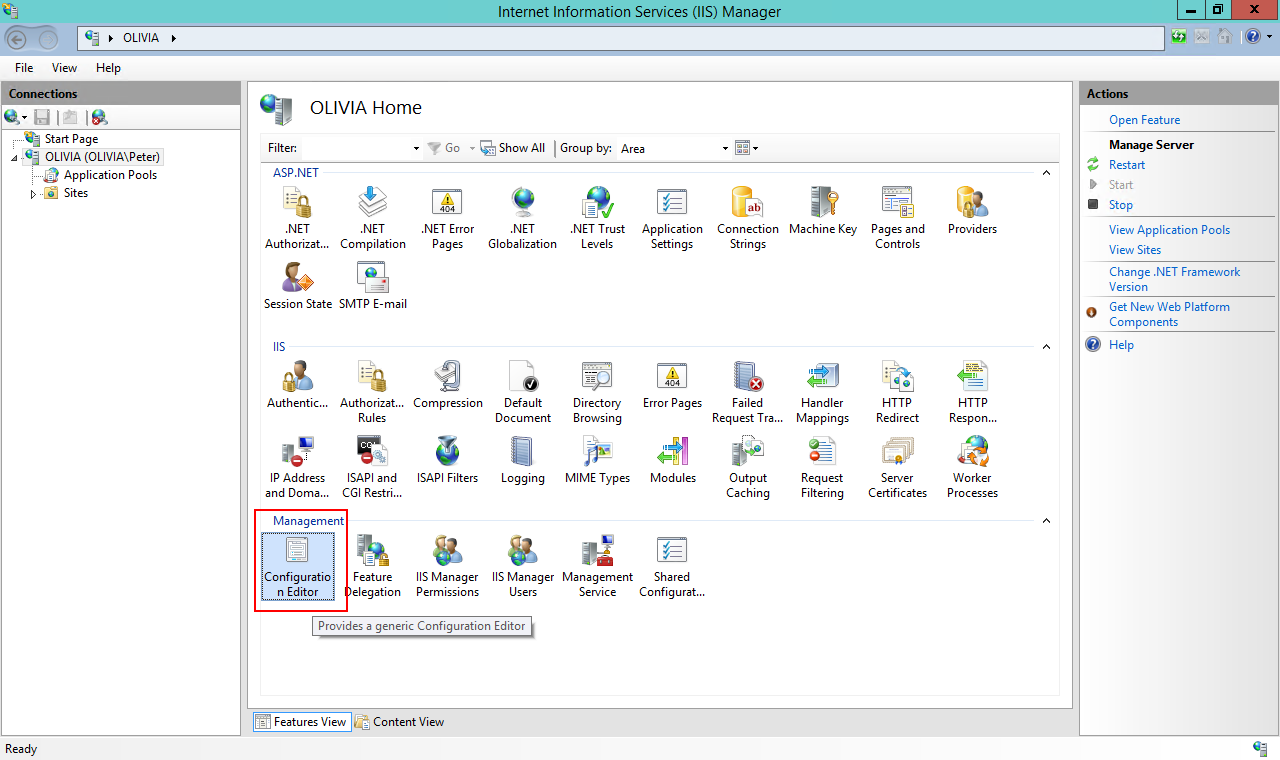Select the Providers icon

coord(972,211)
